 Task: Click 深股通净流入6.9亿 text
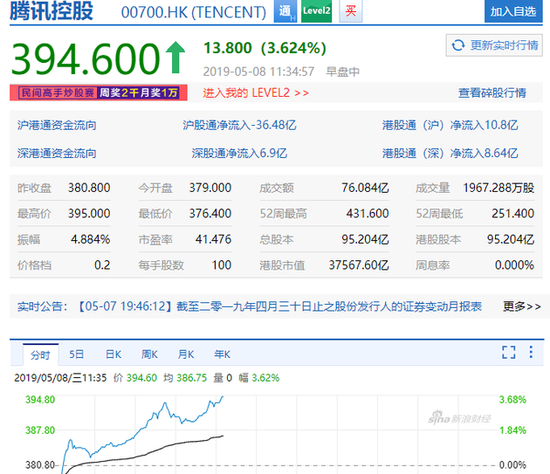[239, 153]
